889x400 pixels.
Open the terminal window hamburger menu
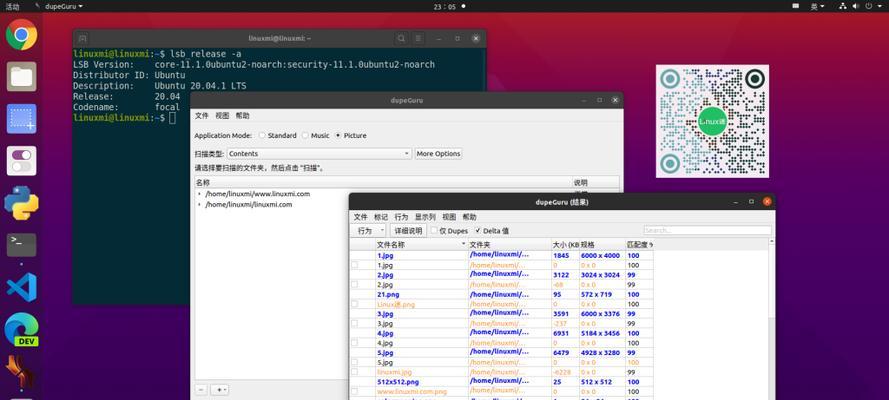(418, 39)
